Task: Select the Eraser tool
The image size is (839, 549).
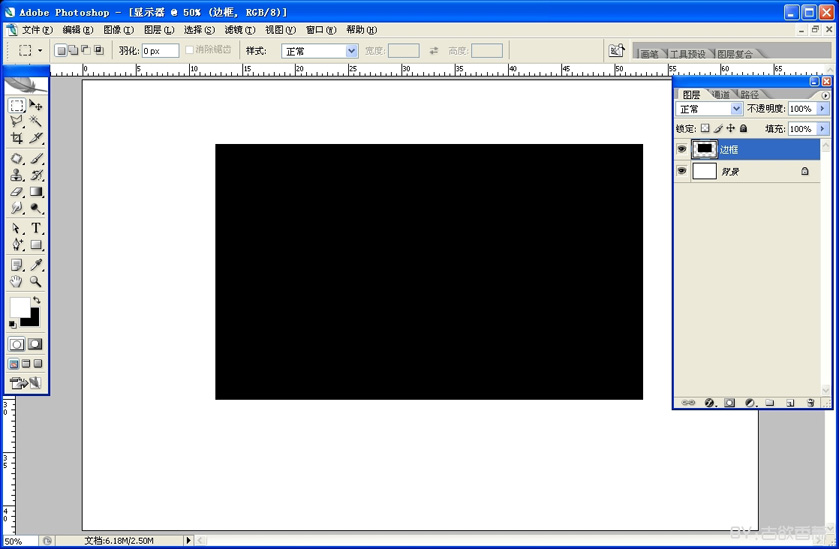Action: point(17,192)
